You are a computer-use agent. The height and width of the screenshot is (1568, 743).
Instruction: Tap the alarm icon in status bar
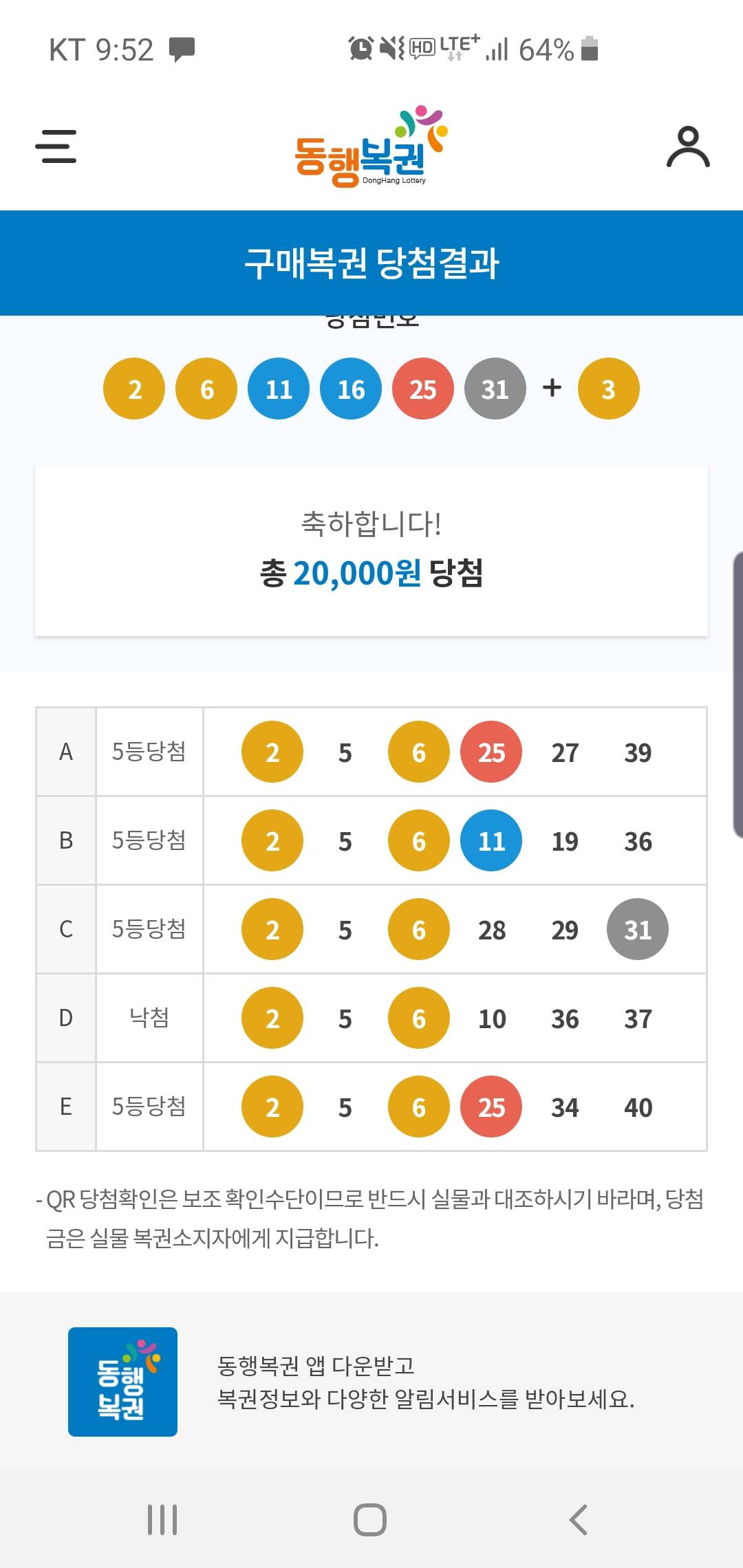pos(360,49)
